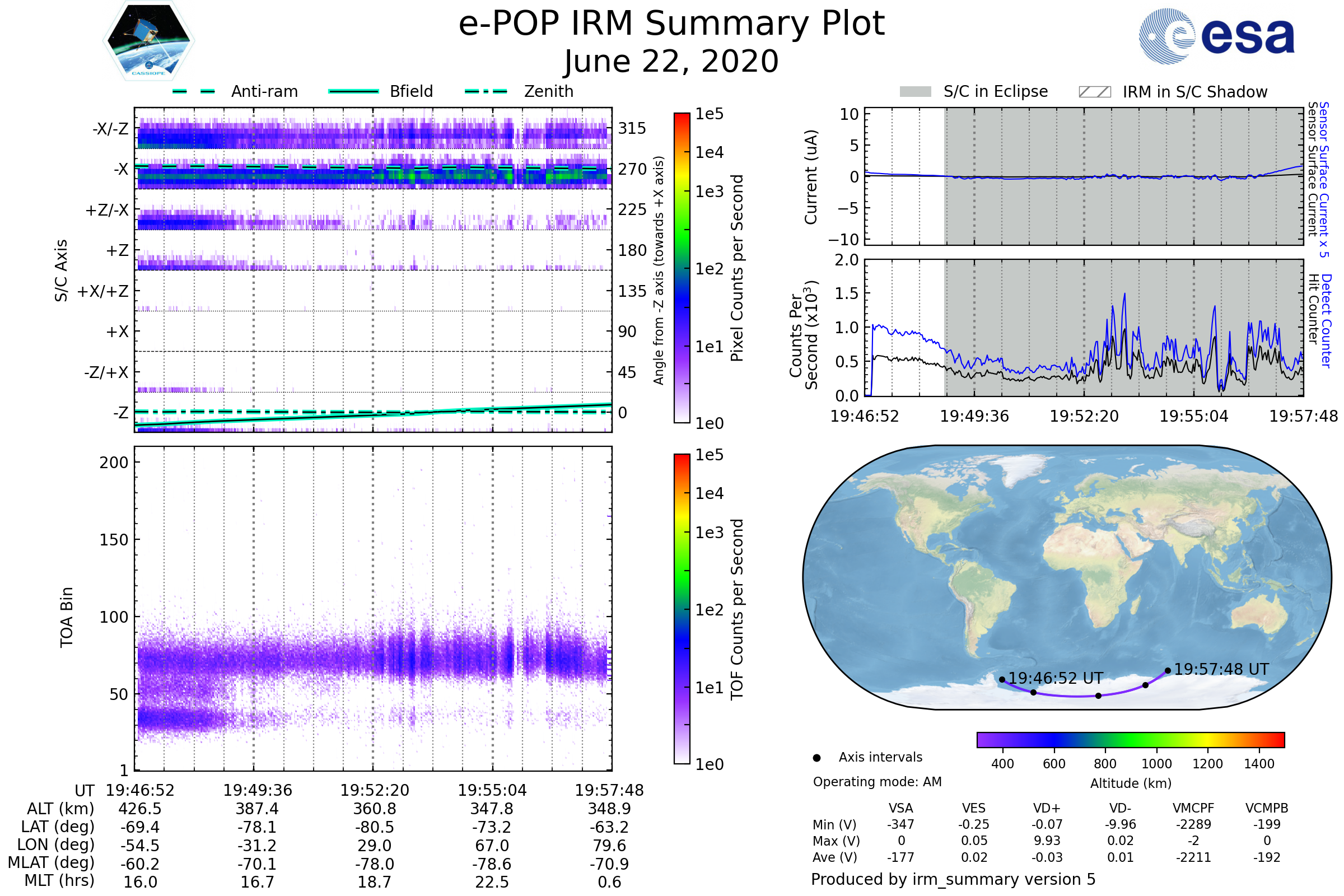This screenshot has width=1344, height=896.
Task: Click the Bfield solid line legend marker
Action: click(x=353, y=91)
